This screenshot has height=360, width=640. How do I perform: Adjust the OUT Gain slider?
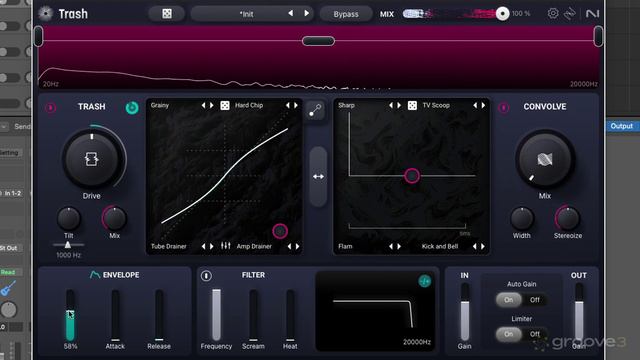579,312
